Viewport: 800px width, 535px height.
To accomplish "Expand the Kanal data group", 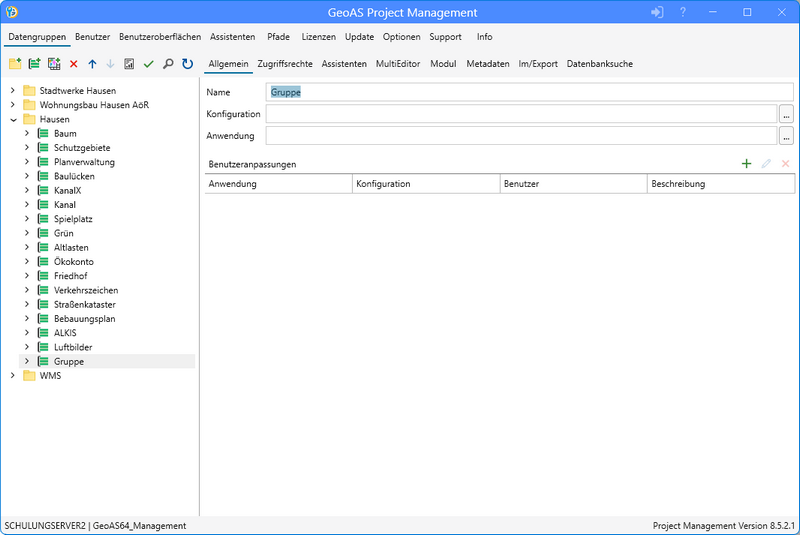I will 27,205.
